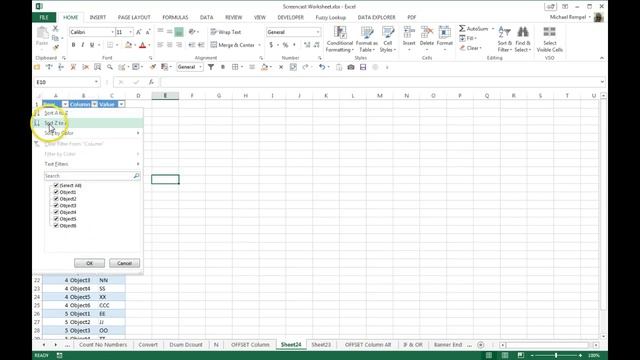Click the formula bar input area

[379, 82]
